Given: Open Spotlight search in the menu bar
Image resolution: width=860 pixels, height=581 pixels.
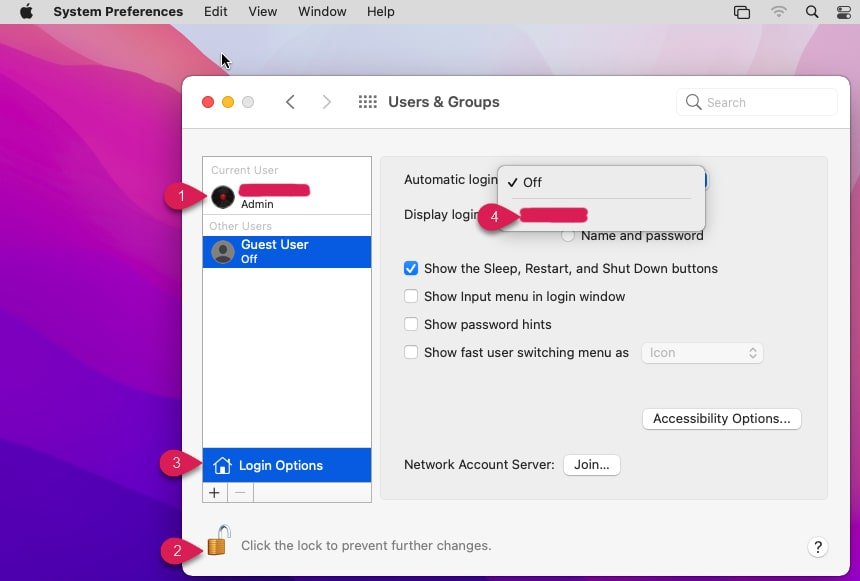Looking at the screenshot, I should click(x=812, y=12).
